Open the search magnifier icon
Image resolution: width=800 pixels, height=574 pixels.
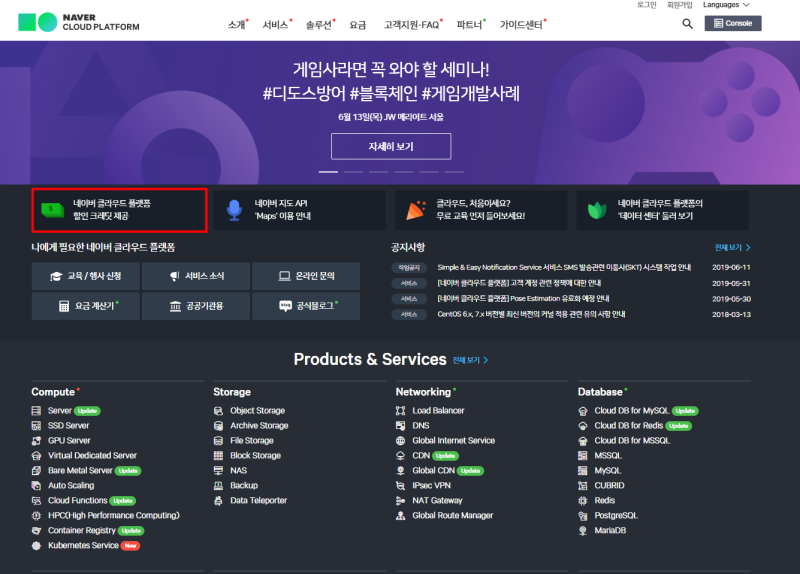pos(687,23)
